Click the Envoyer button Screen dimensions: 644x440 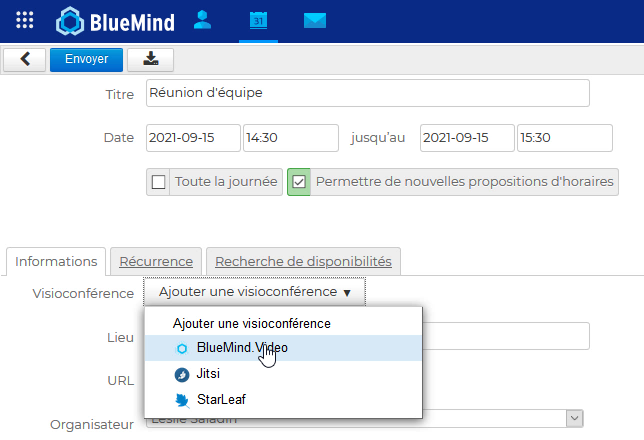click(x=86, y=59)
